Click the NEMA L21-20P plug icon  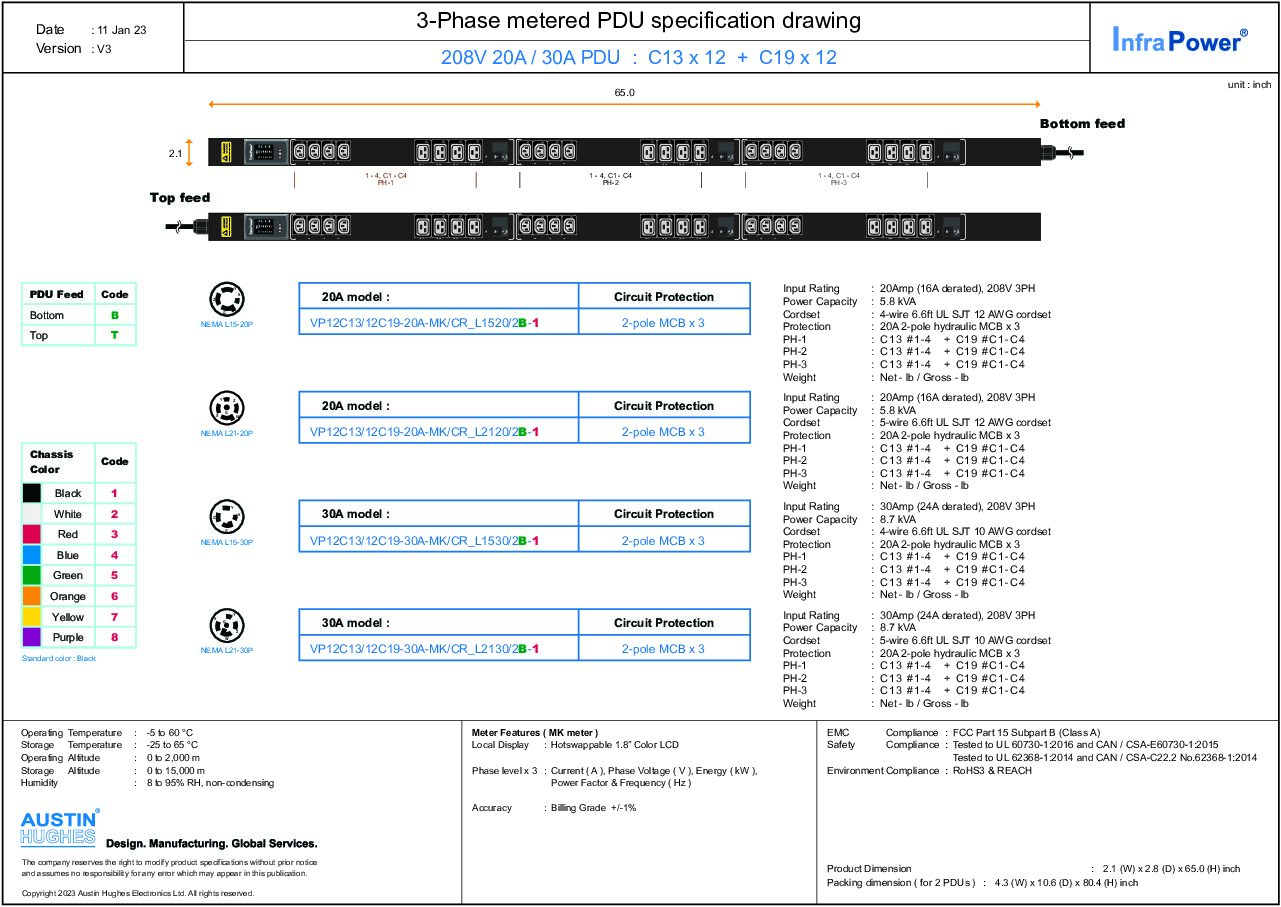point(226,409)
